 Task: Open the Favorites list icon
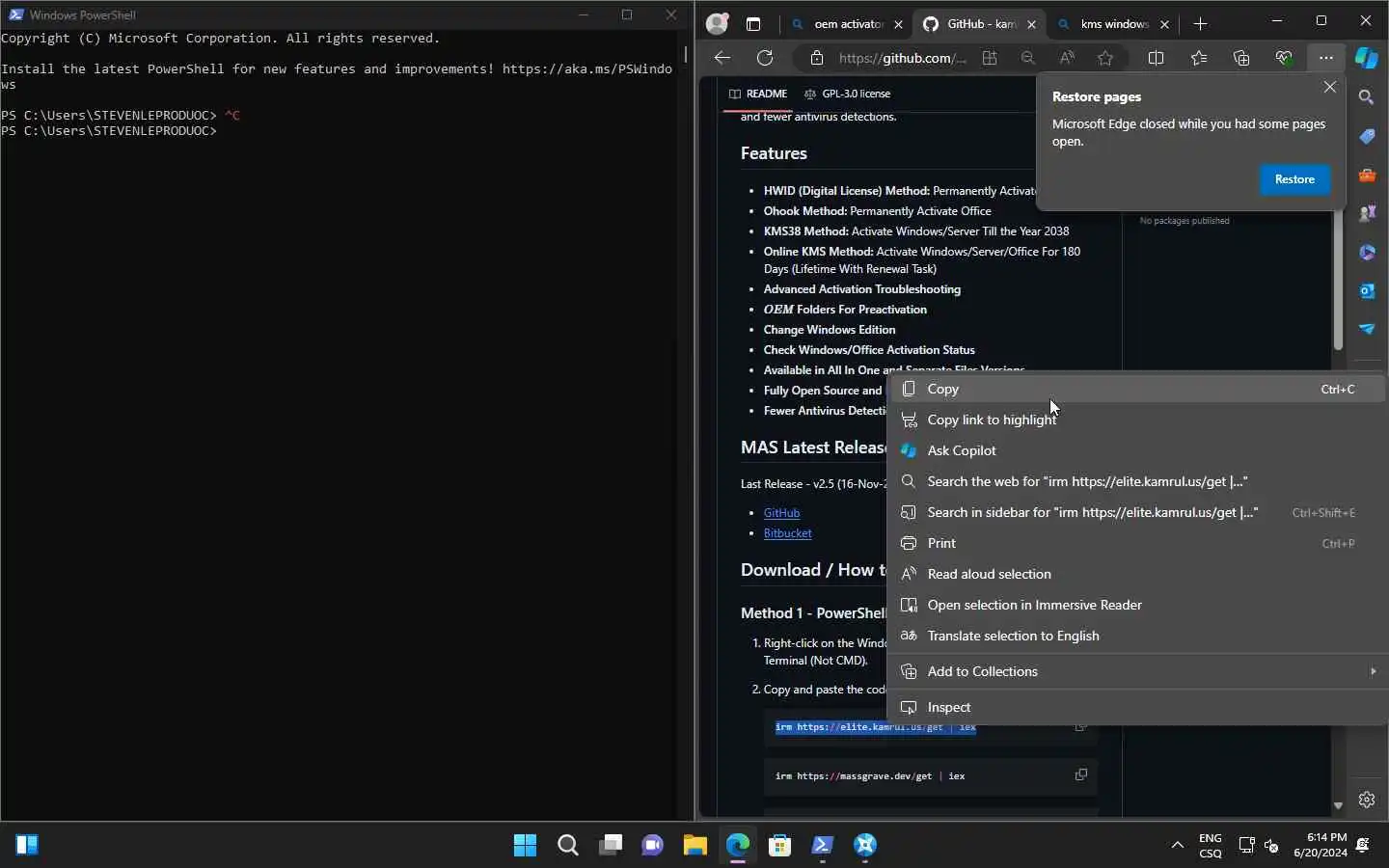[x=1198, y=58]
